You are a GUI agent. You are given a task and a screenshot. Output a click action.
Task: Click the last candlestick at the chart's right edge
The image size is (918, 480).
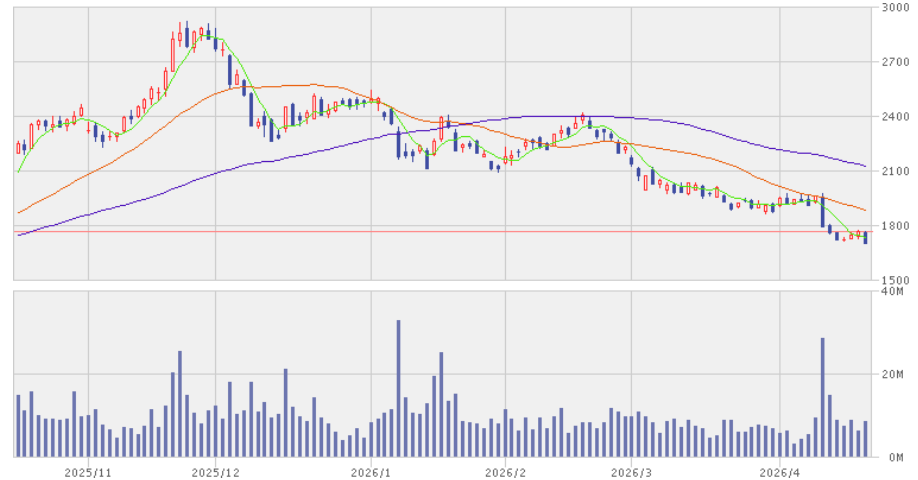click(865, 237)
